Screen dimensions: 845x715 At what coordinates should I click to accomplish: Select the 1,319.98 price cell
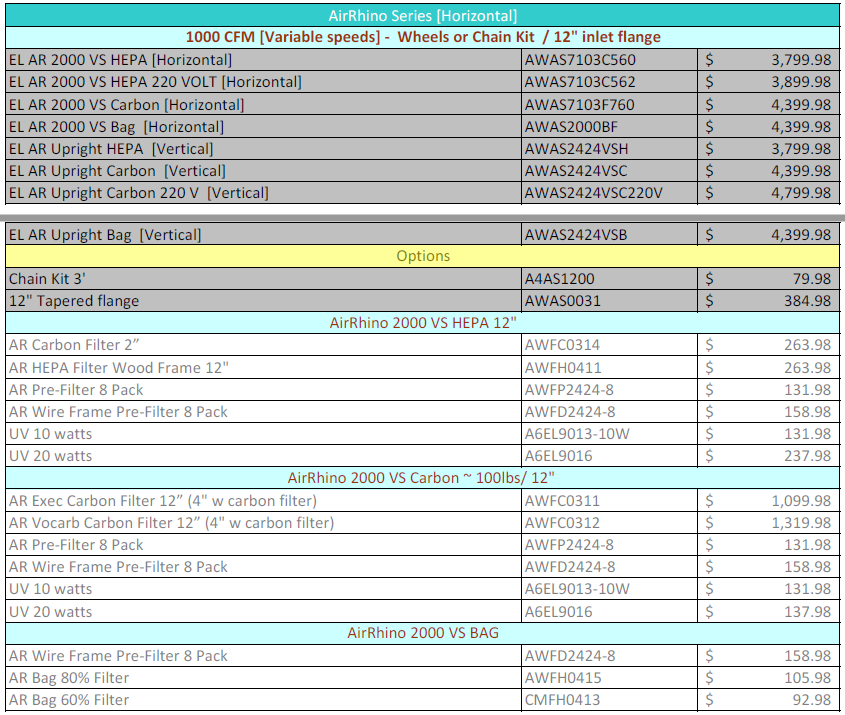pyautogui.click(x=768, y=523)
